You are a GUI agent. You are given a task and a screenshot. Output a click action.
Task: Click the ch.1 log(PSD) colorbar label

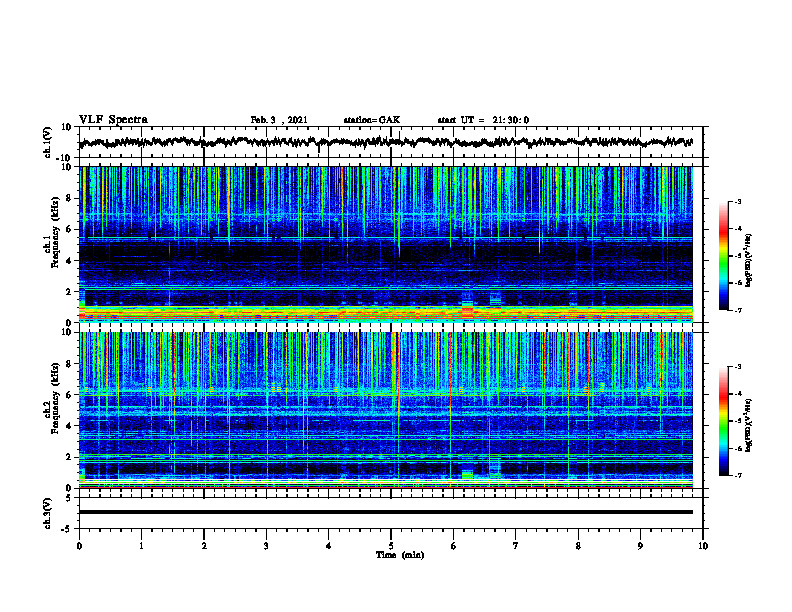click(x=748, y=261)
